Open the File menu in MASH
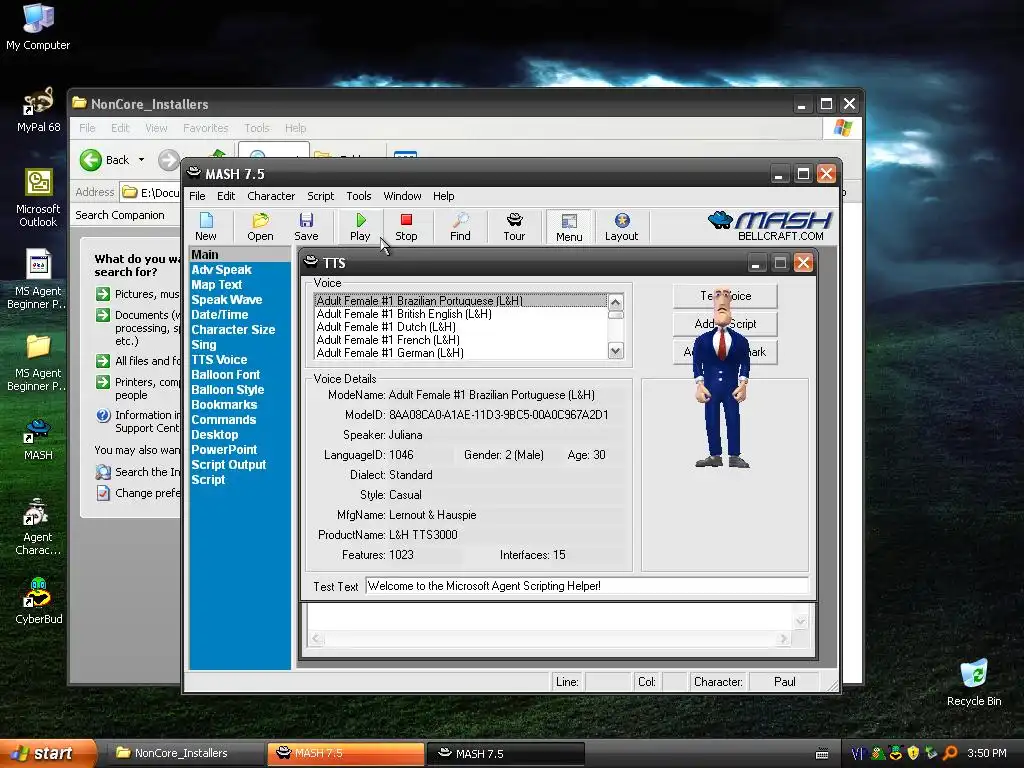Screen dimensions: 1024x768 (x=197, y=196)
